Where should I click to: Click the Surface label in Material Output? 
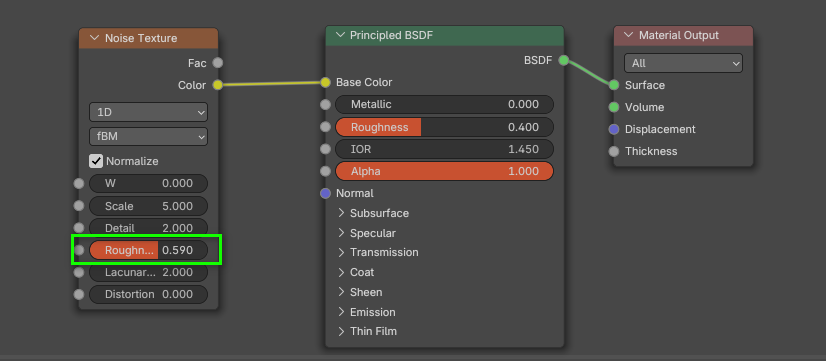pyautogui.click(x=645, y=85)
